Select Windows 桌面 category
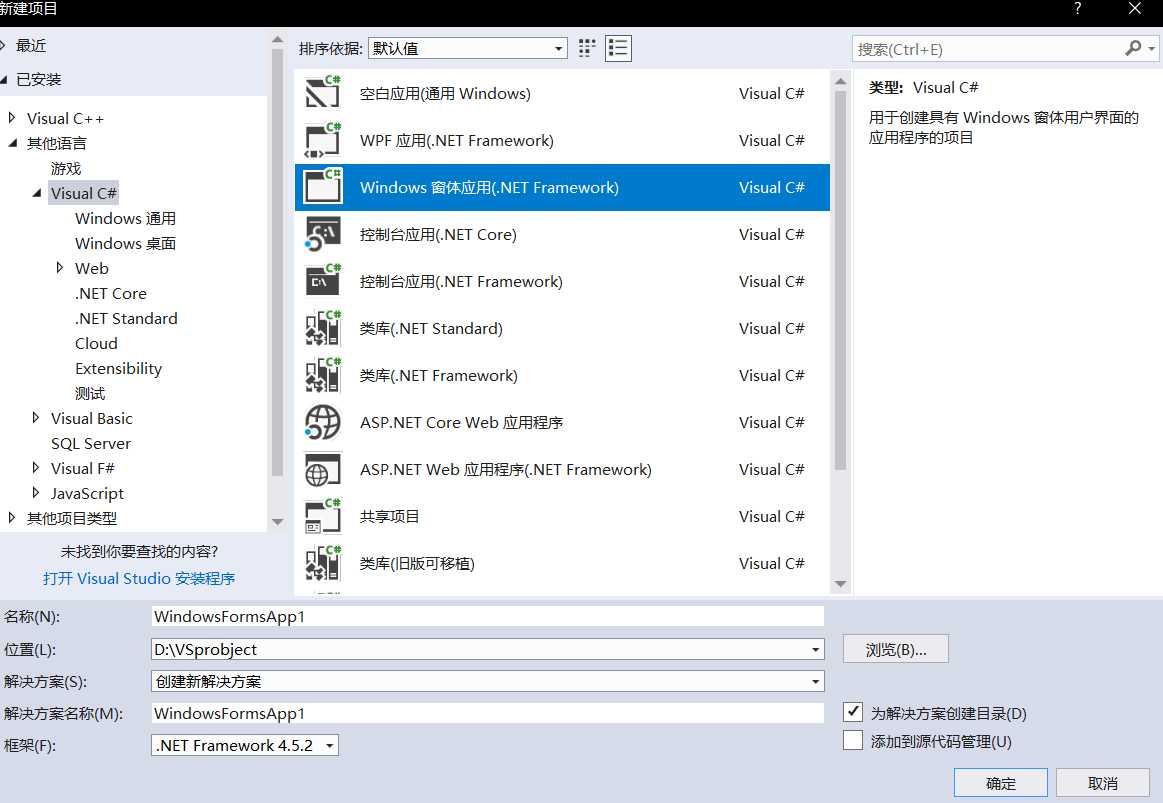This screenshot has width=1163, height=803. click(125, 243)
